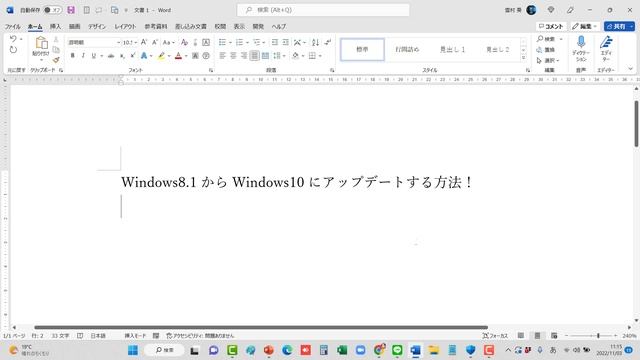Open the bullet list dropdown arrow
Image resolution: width=640 pixels, height=360 pixels.
pyautogui.click(x=230, y=42)
